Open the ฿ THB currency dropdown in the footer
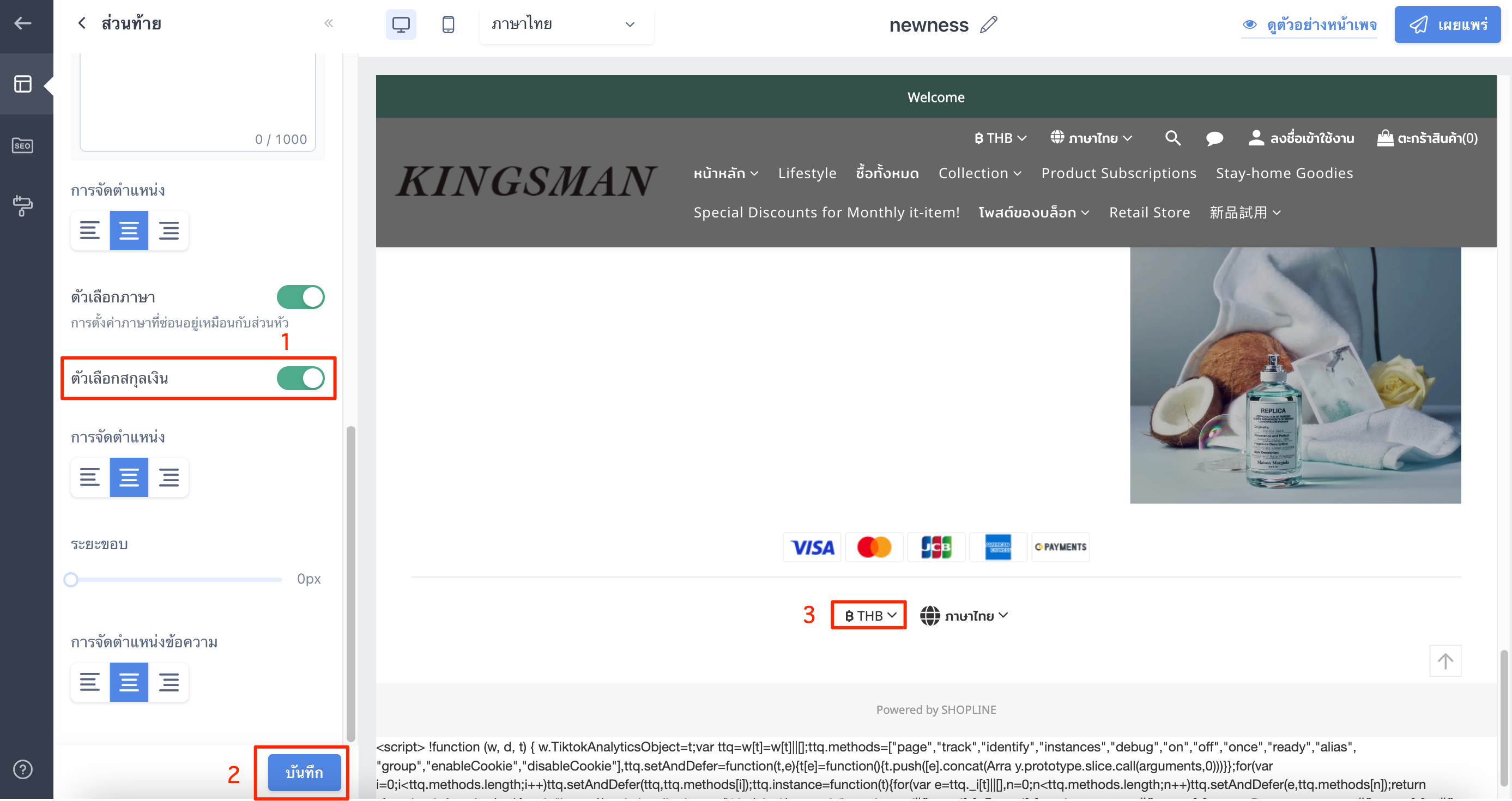This screenshot has width=1512, height=801. click(x=870, y=616)
